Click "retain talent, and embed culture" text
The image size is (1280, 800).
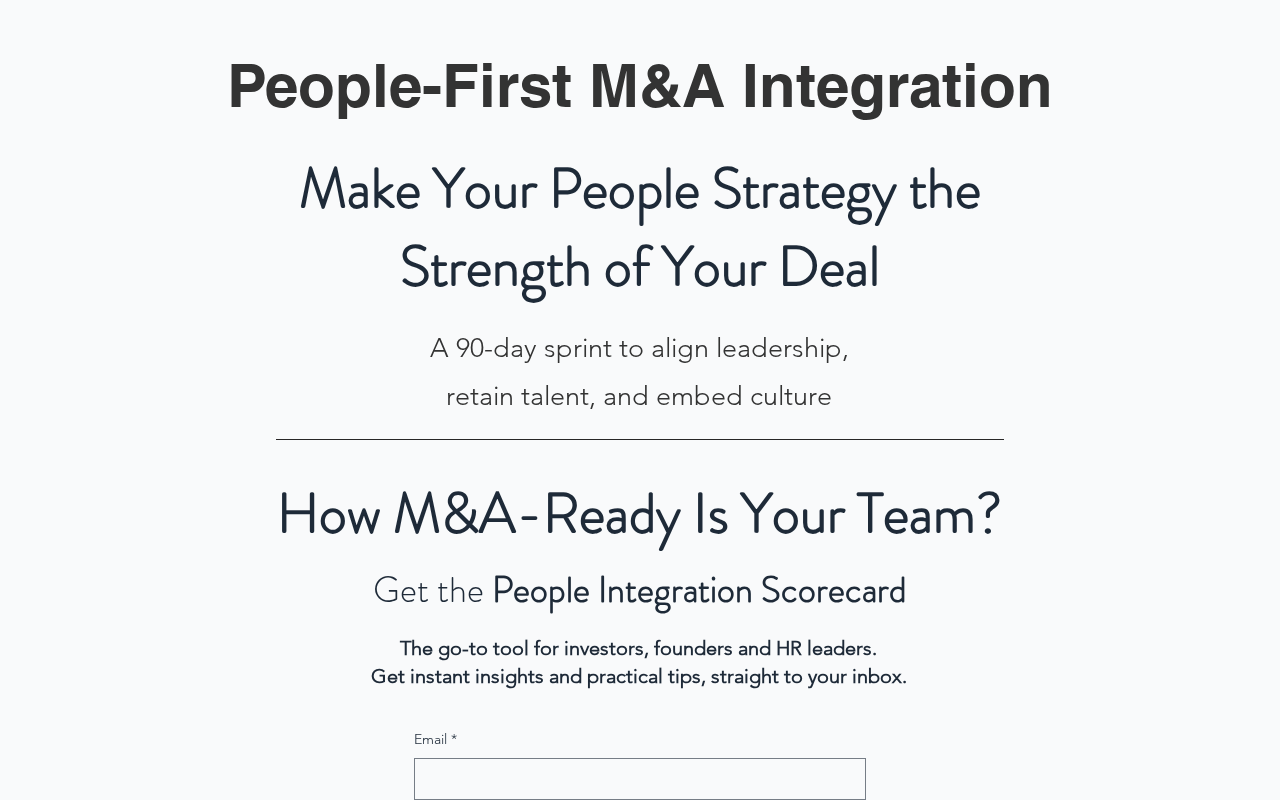[x=639, y=397]
